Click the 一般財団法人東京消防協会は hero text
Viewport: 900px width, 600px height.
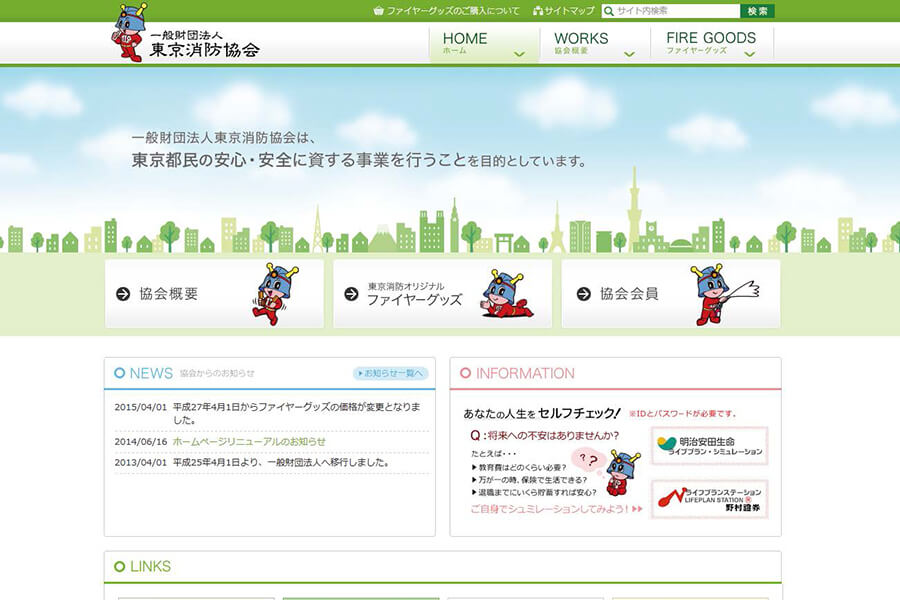[224, 138]
